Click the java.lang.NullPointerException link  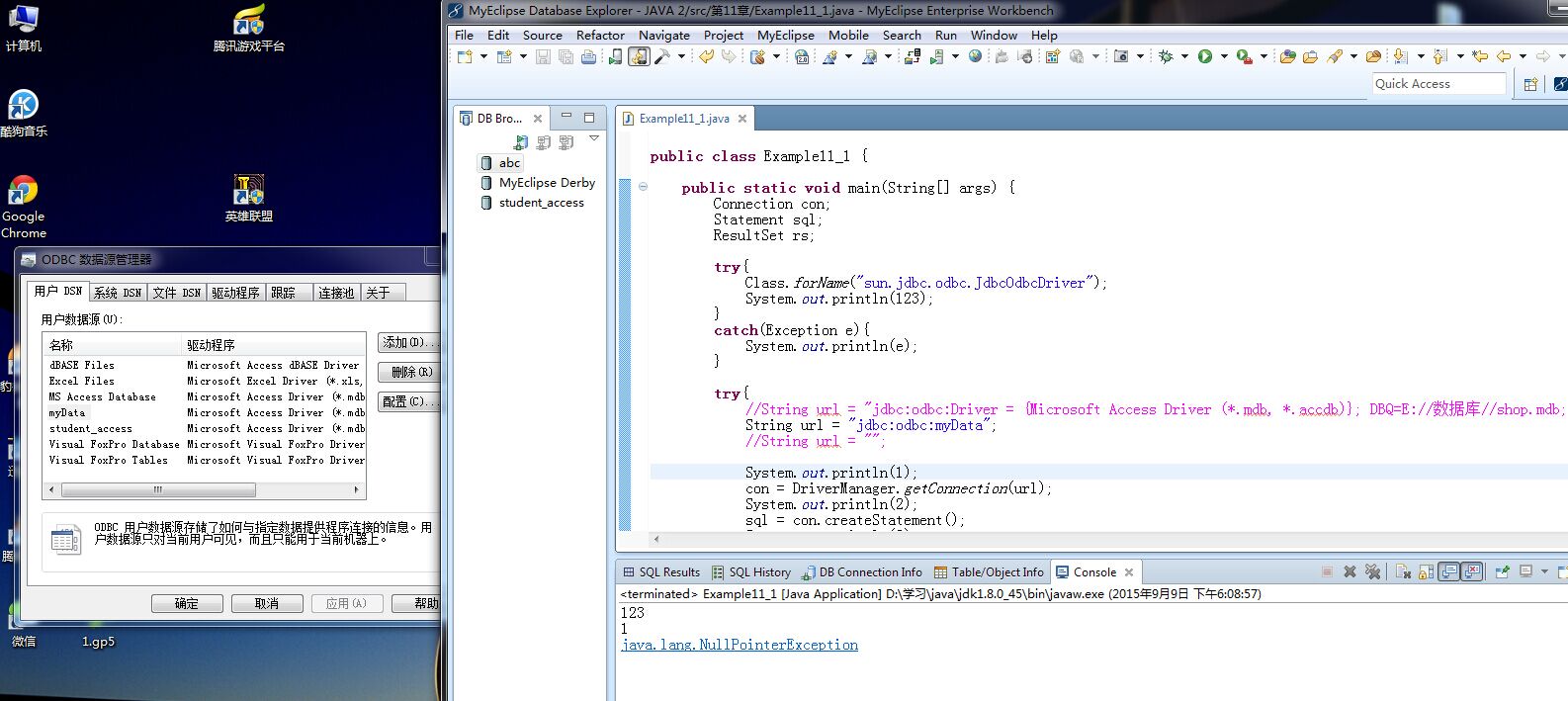tap(740, 645)
